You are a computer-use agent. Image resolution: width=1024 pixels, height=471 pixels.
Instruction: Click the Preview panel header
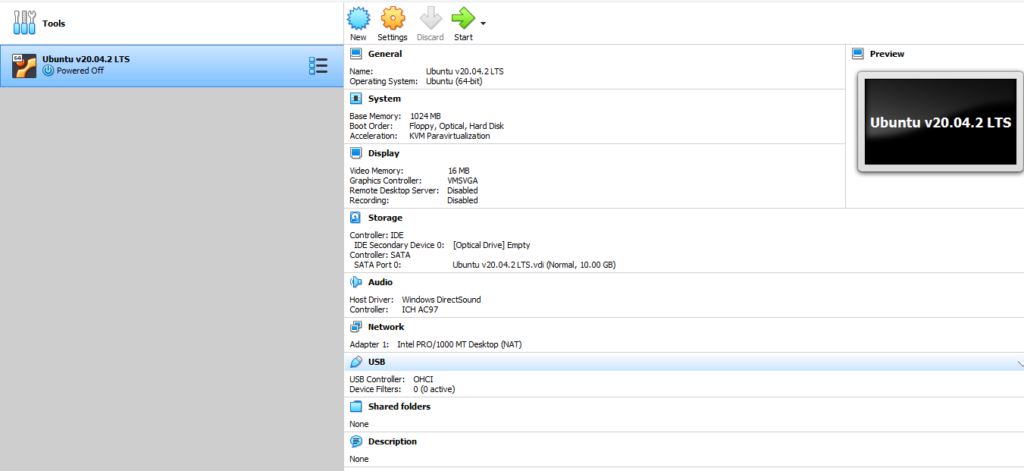point(886,54)
